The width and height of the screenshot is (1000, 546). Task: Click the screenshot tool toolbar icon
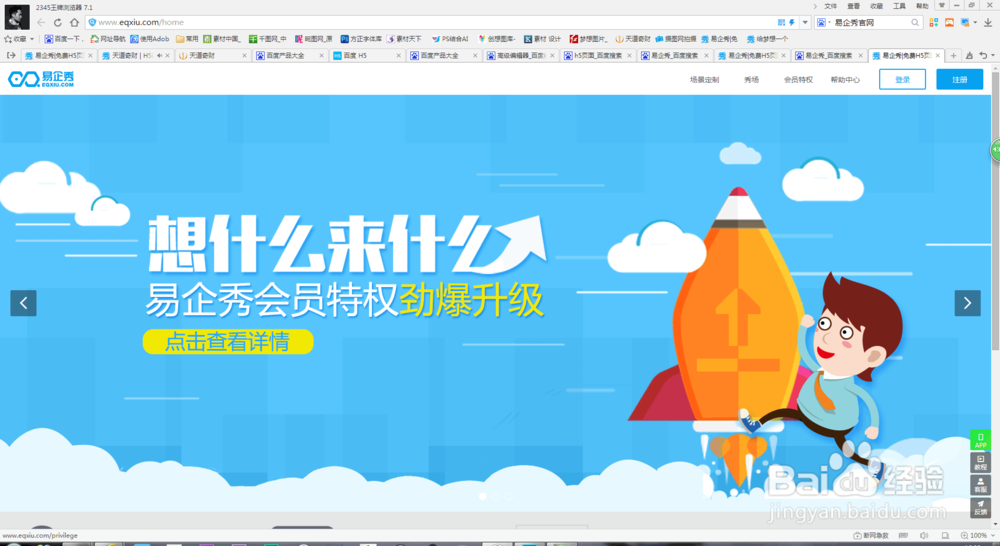pos(965,22)
